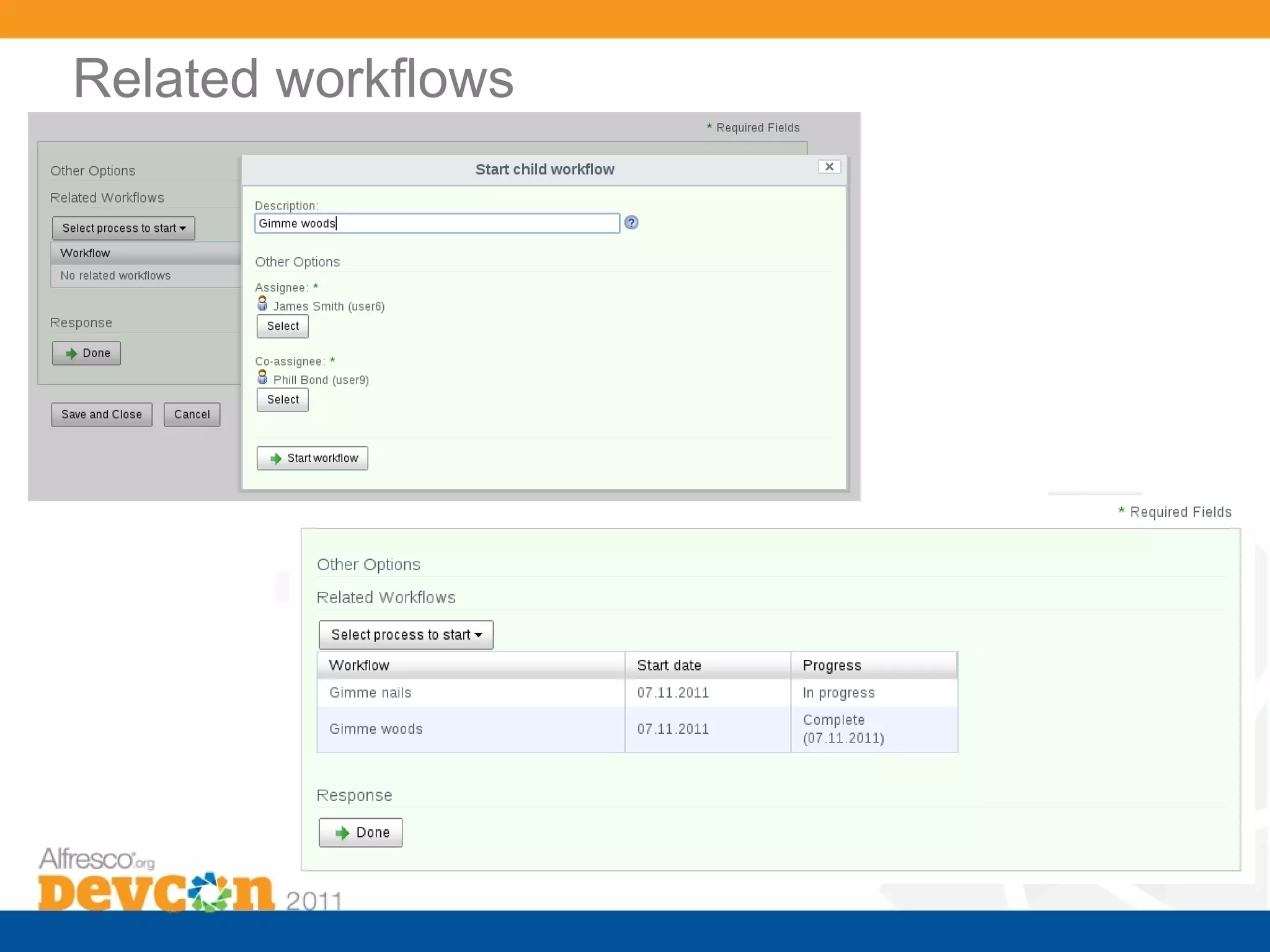Click the help question mark icon beside Description
The height and width of the screenshot is (952, 1270).
[631, 223]
